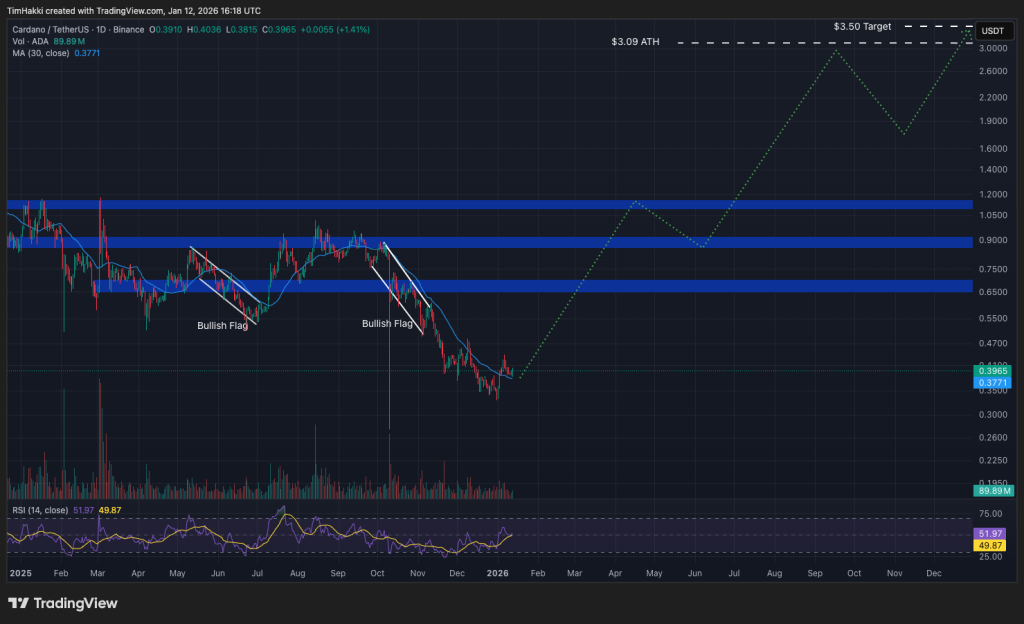
Task: Click the TradingView logo
Action: (63, 603)
